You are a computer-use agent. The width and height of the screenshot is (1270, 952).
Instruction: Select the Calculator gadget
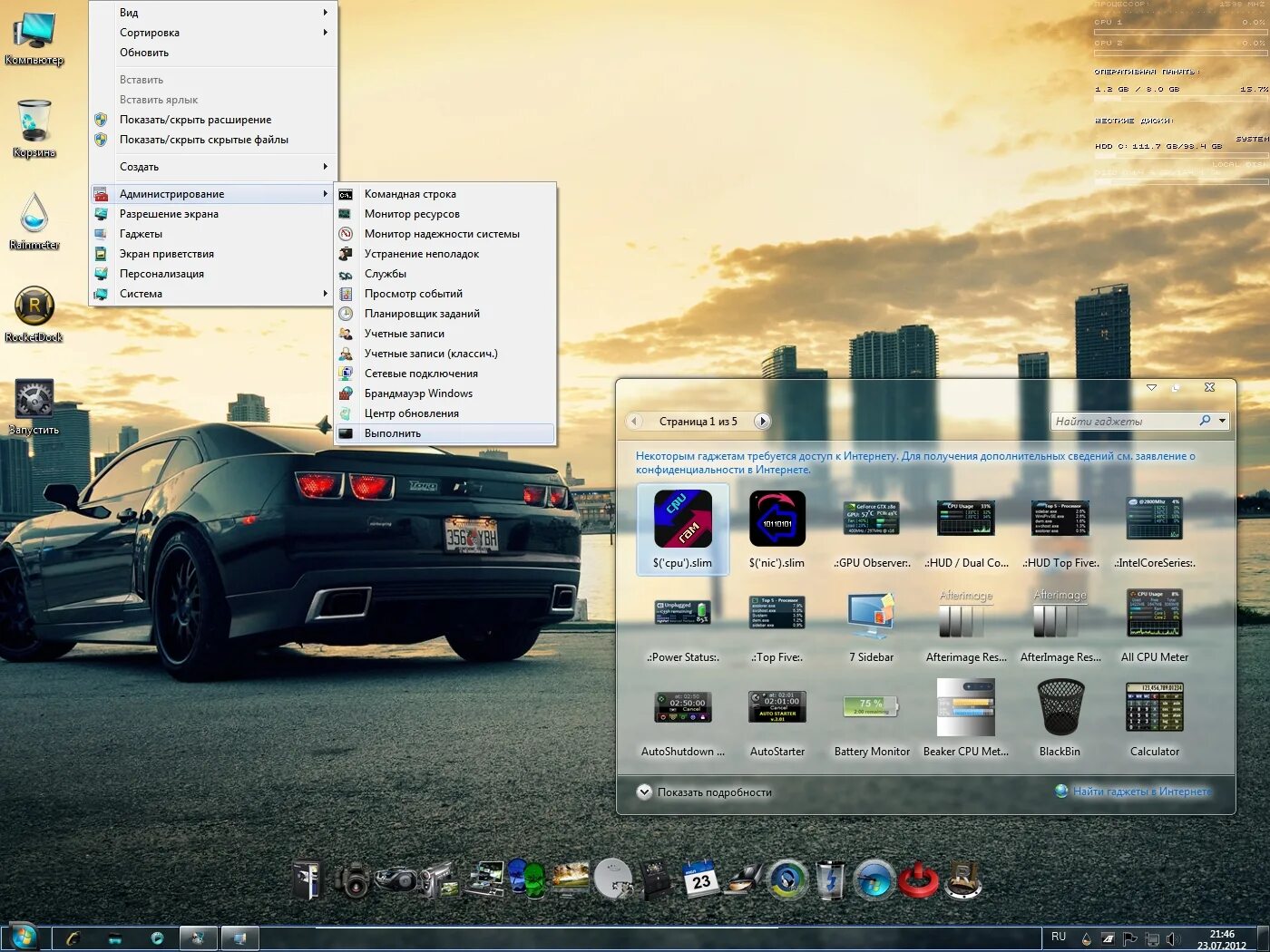tap(1155, 717)
